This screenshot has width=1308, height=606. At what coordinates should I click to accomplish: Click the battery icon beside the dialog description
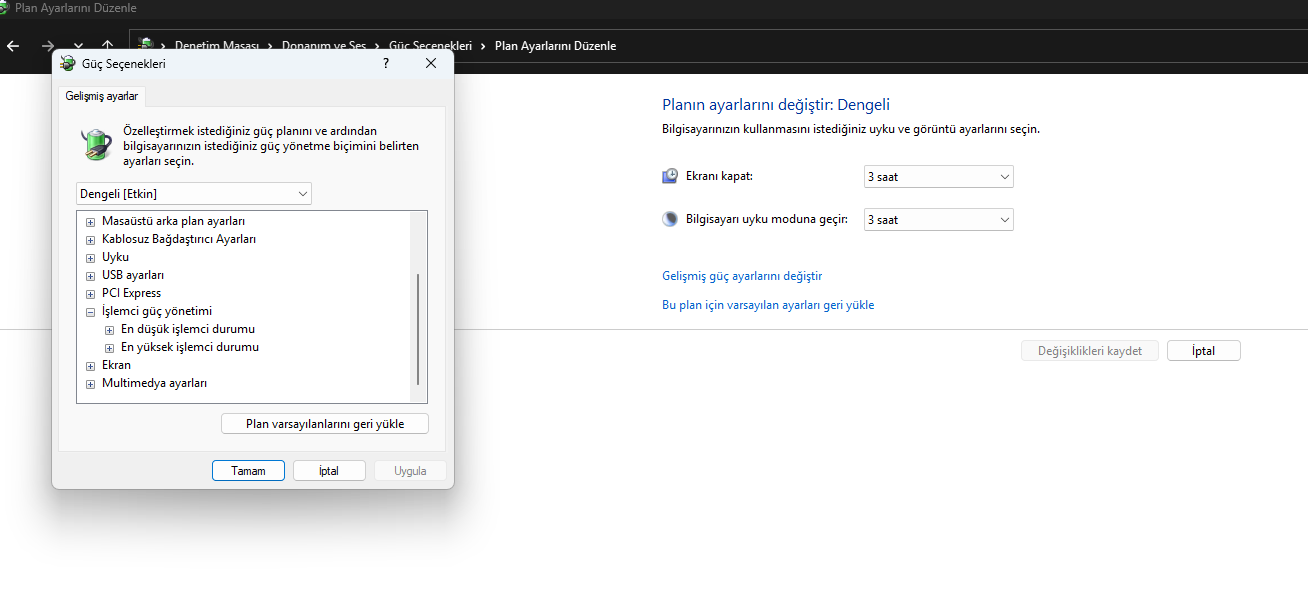pyautogui.click(x=97, y=144)
